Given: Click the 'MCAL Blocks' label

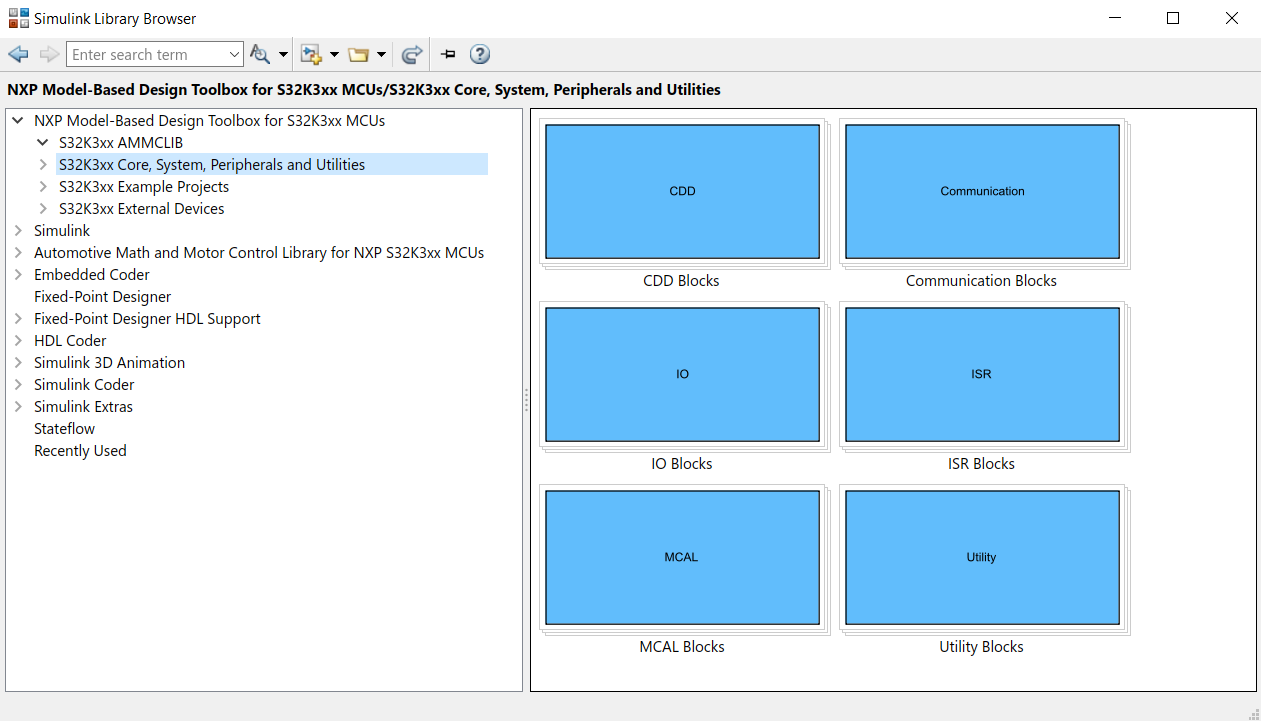Looking at the screenshot, I should click(681, 647).
